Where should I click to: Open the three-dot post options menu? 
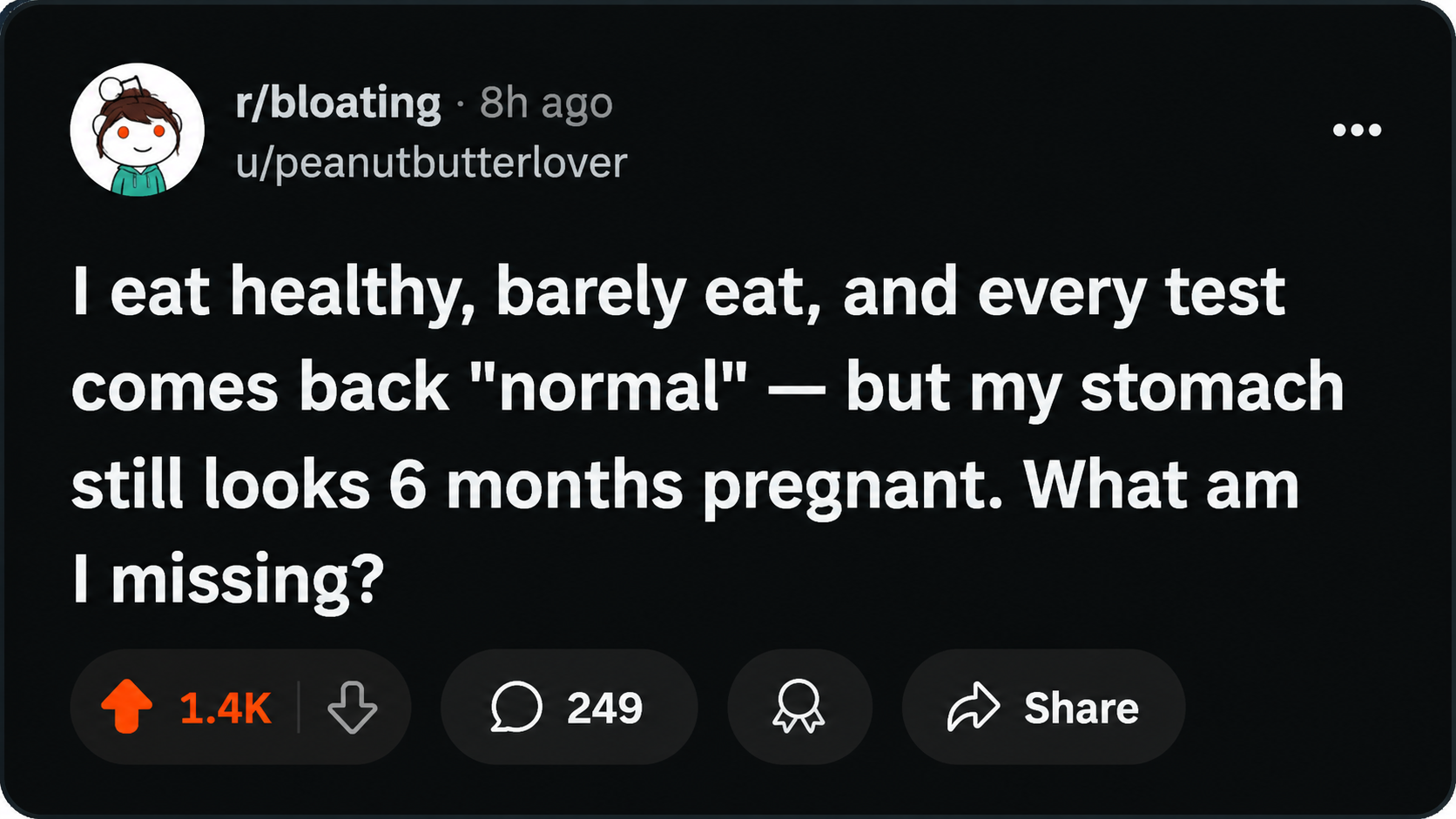pos(1357,131)
